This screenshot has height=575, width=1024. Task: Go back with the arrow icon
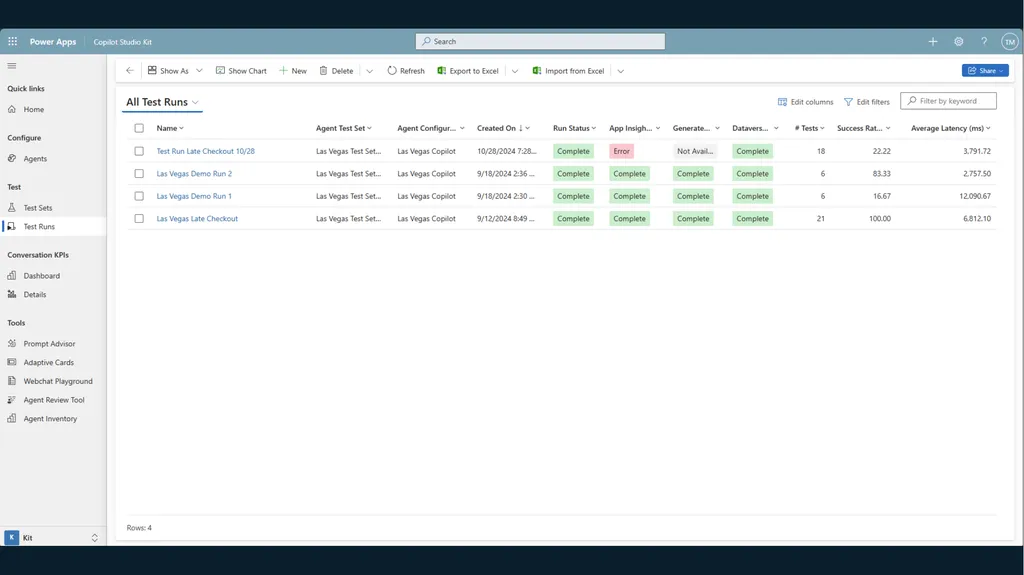coord(130,71)
